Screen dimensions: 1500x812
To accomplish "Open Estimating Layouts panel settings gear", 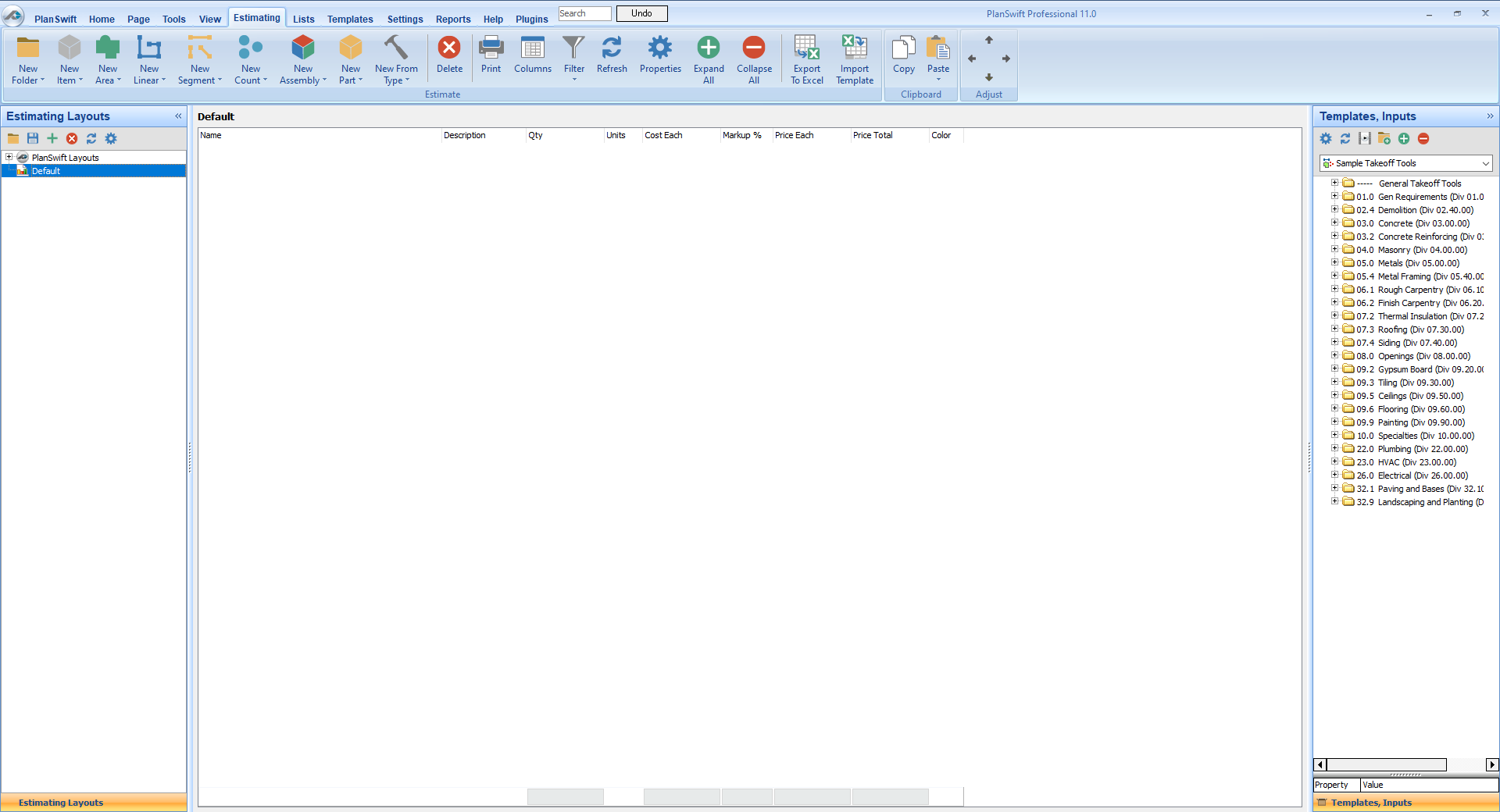I will coord(111,138).
